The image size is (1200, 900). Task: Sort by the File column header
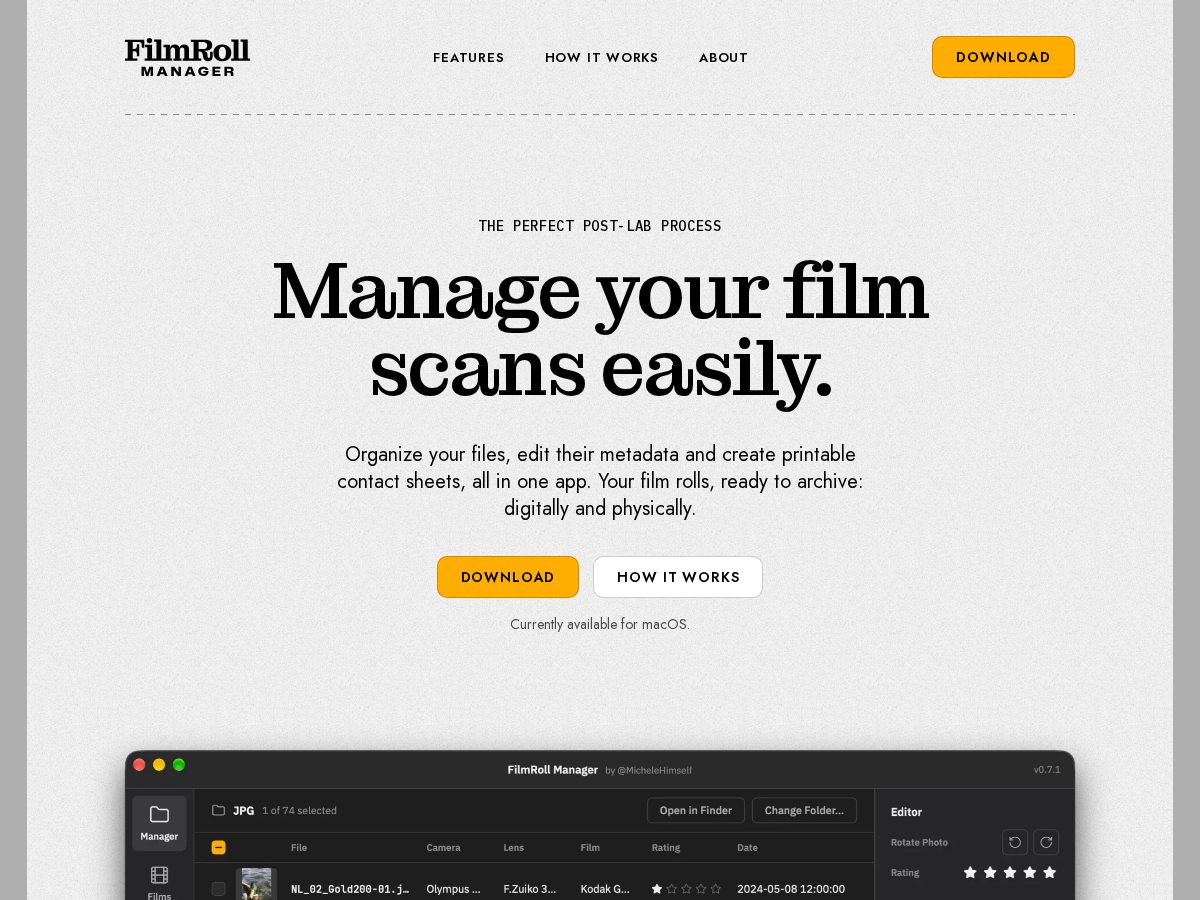coord(299,847)
